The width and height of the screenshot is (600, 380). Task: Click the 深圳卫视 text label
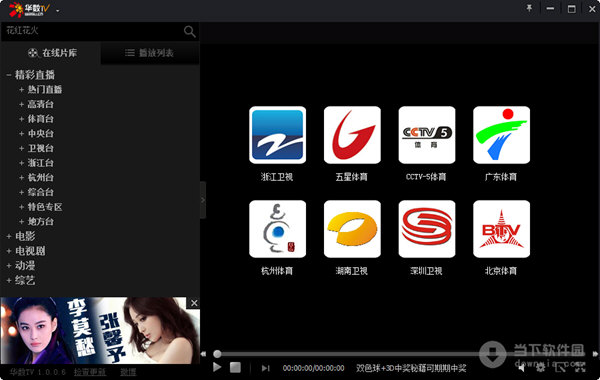pyautogui.click(x=426, y=271)
